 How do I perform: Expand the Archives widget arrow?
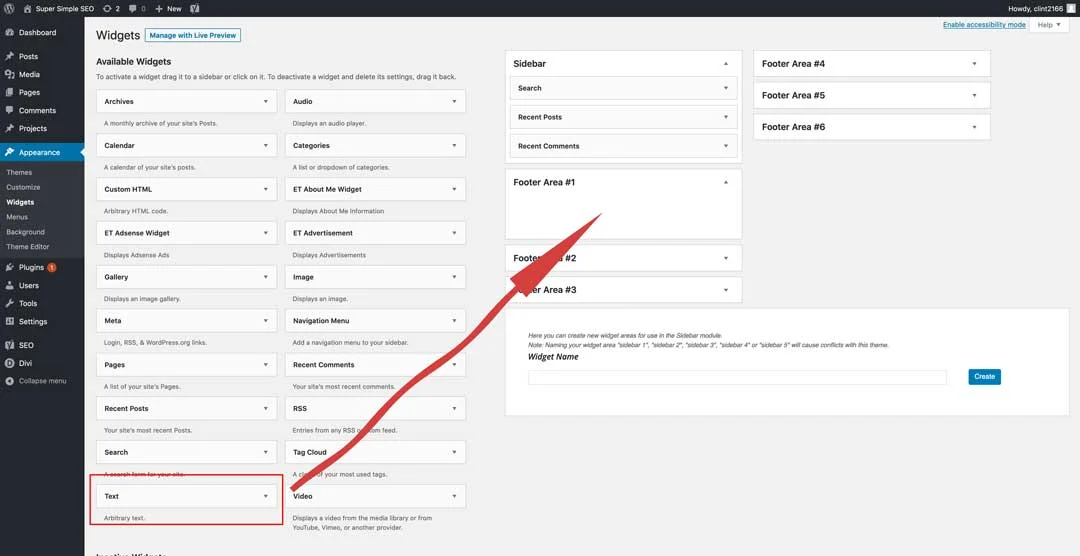(x=266, y=101)
